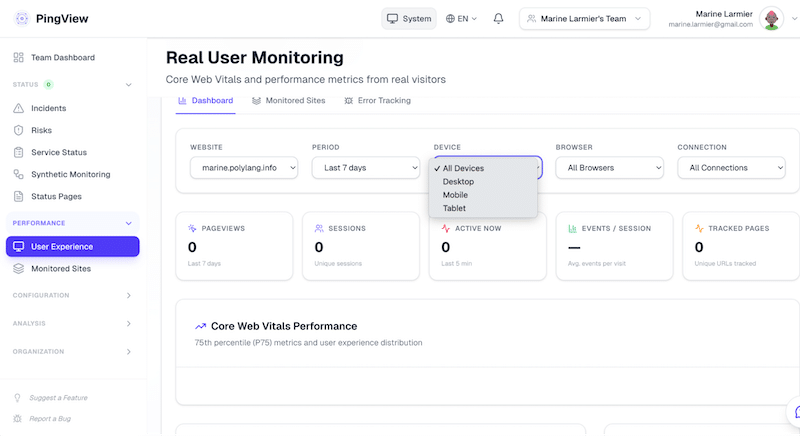Open Risks shield item in sidebar

tap(41, 130)
